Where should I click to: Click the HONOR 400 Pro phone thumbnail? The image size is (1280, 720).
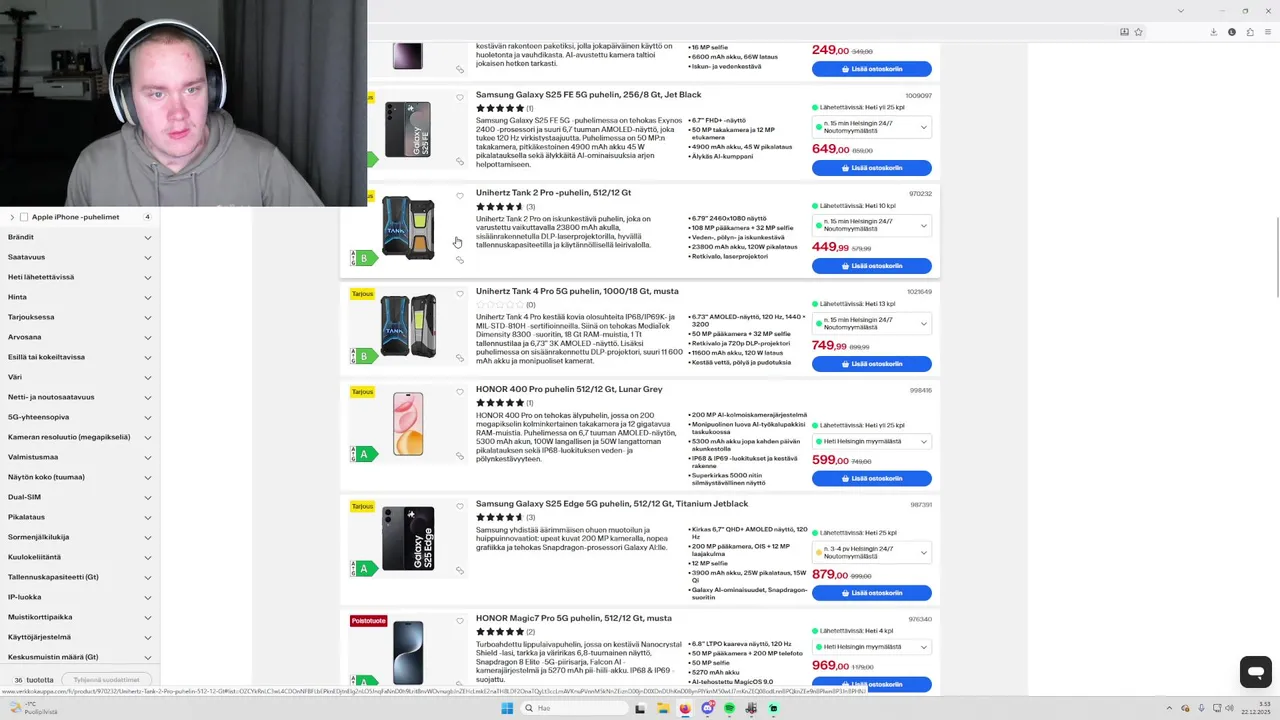(x=408, y=424)
